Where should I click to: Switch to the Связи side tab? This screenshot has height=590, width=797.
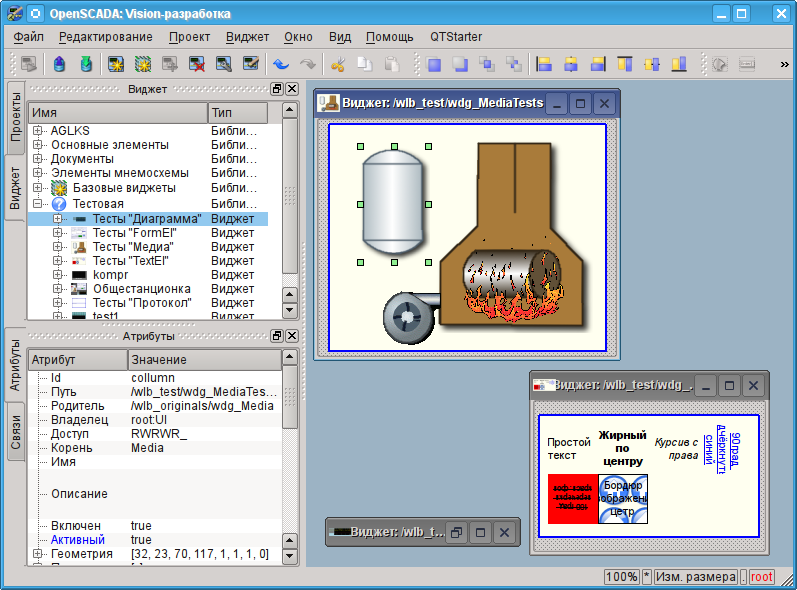coord(14,433)
